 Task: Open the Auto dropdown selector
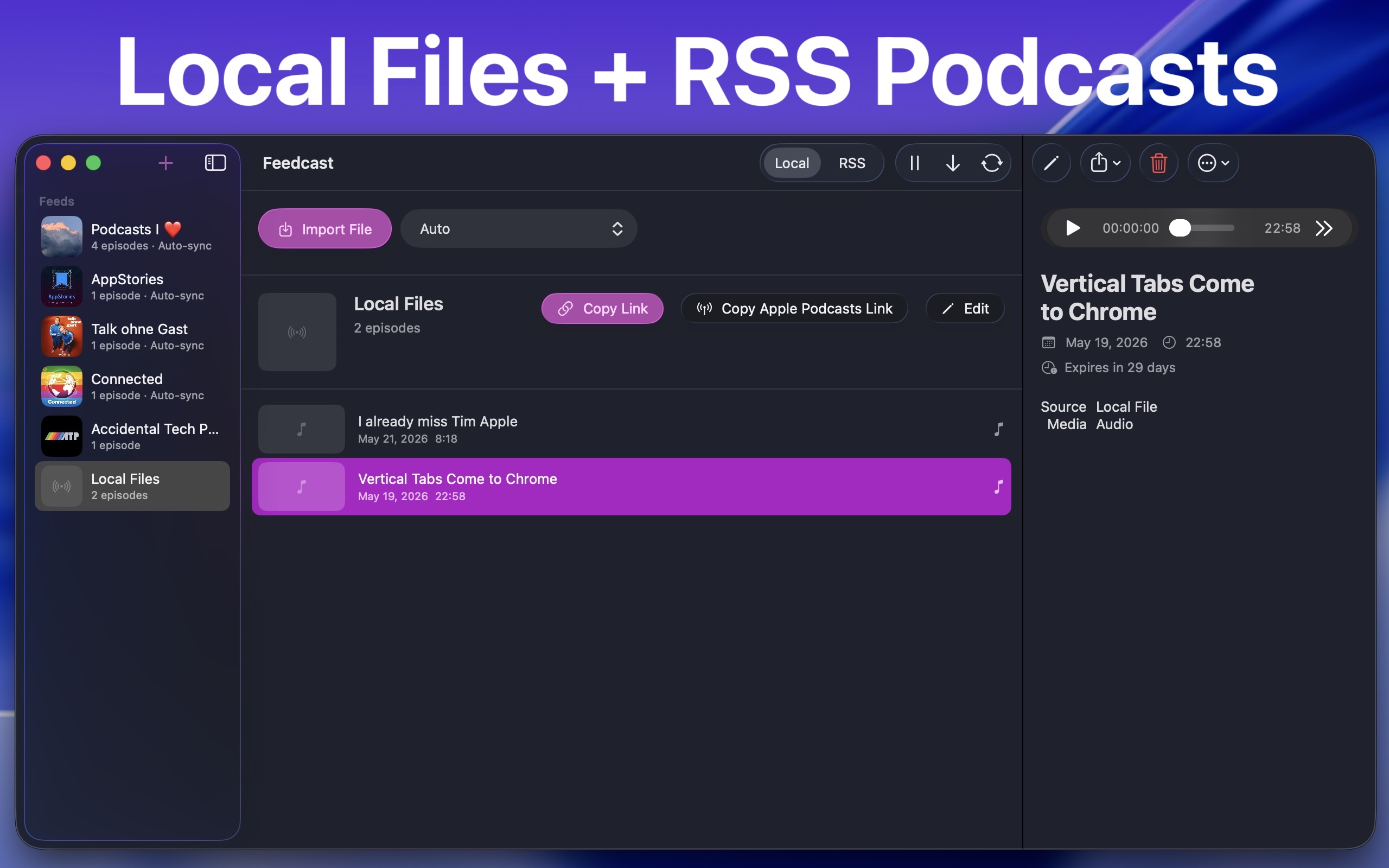click(x=519, y=228)
